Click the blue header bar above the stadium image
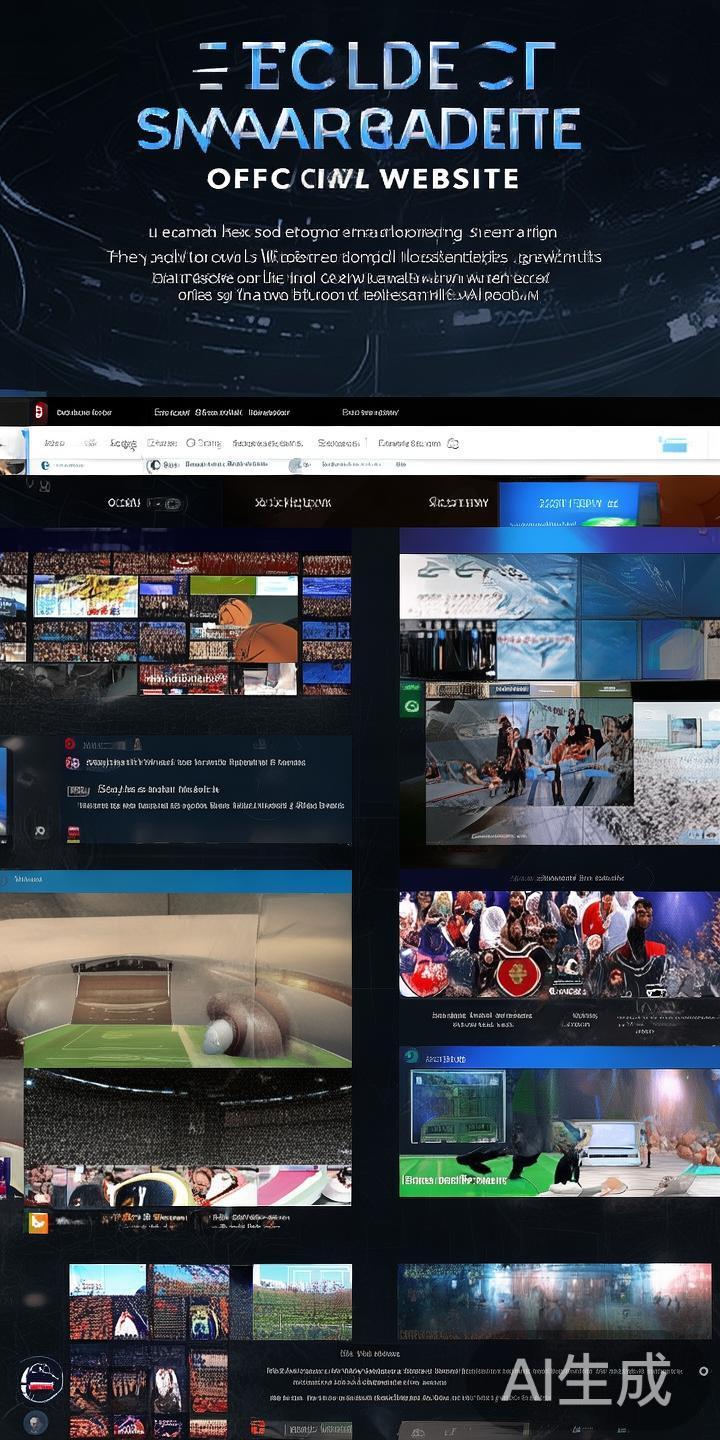Image resolution: width=720 pixels, height=1440 pixels. (x=176, y=880)
